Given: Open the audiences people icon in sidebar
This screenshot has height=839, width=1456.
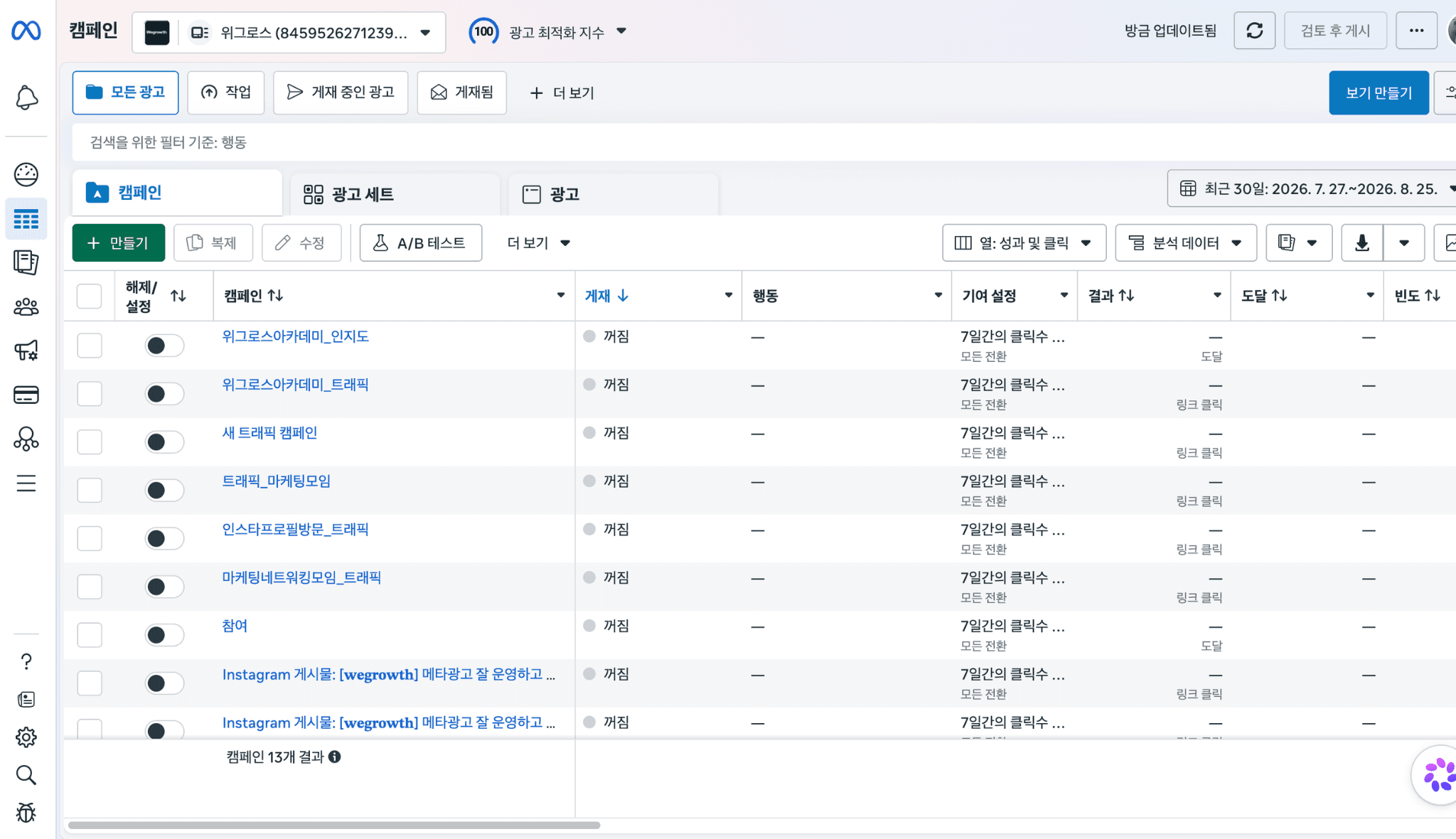Looking at the screenshot, I should tap(26, 307).
